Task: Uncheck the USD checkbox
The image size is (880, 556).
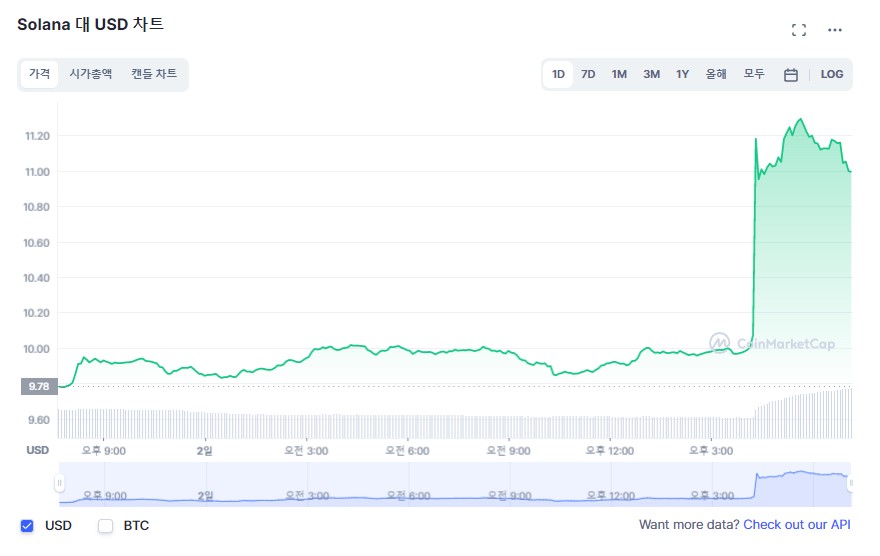Action: tap(28, 525)
